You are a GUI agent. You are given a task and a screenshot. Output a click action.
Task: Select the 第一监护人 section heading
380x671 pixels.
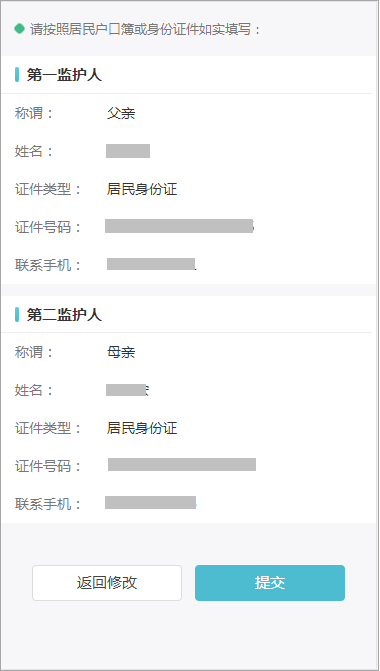coord(64,74)
